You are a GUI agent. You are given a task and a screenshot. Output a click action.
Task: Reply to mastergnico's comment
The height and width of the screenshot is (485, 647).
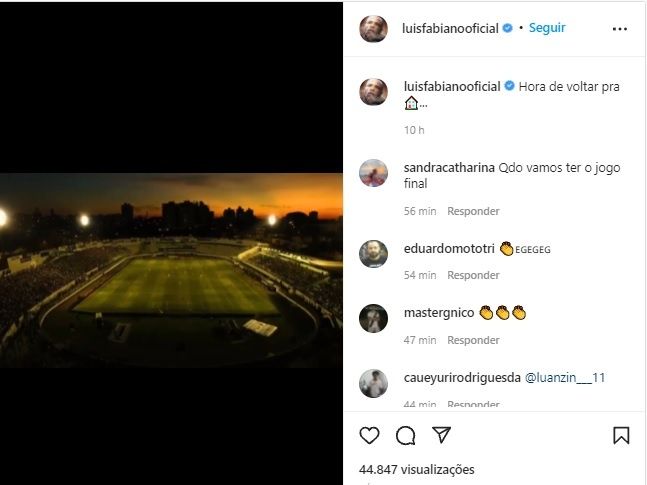tap(473, 340)
